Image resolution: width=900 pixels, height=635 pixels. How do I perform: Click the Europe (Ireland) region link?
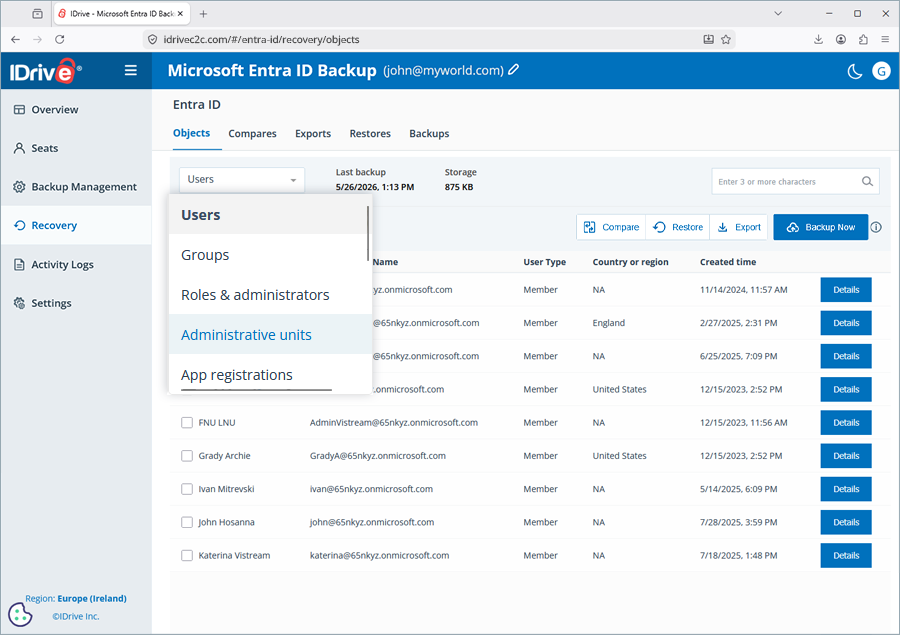point(92,598)
